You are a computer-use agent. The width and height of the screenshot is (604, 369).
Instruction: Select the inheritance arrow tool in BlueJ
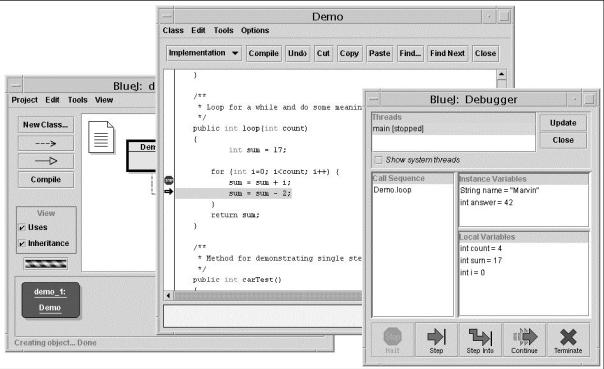pyautogui.click(x=46, y=161)
